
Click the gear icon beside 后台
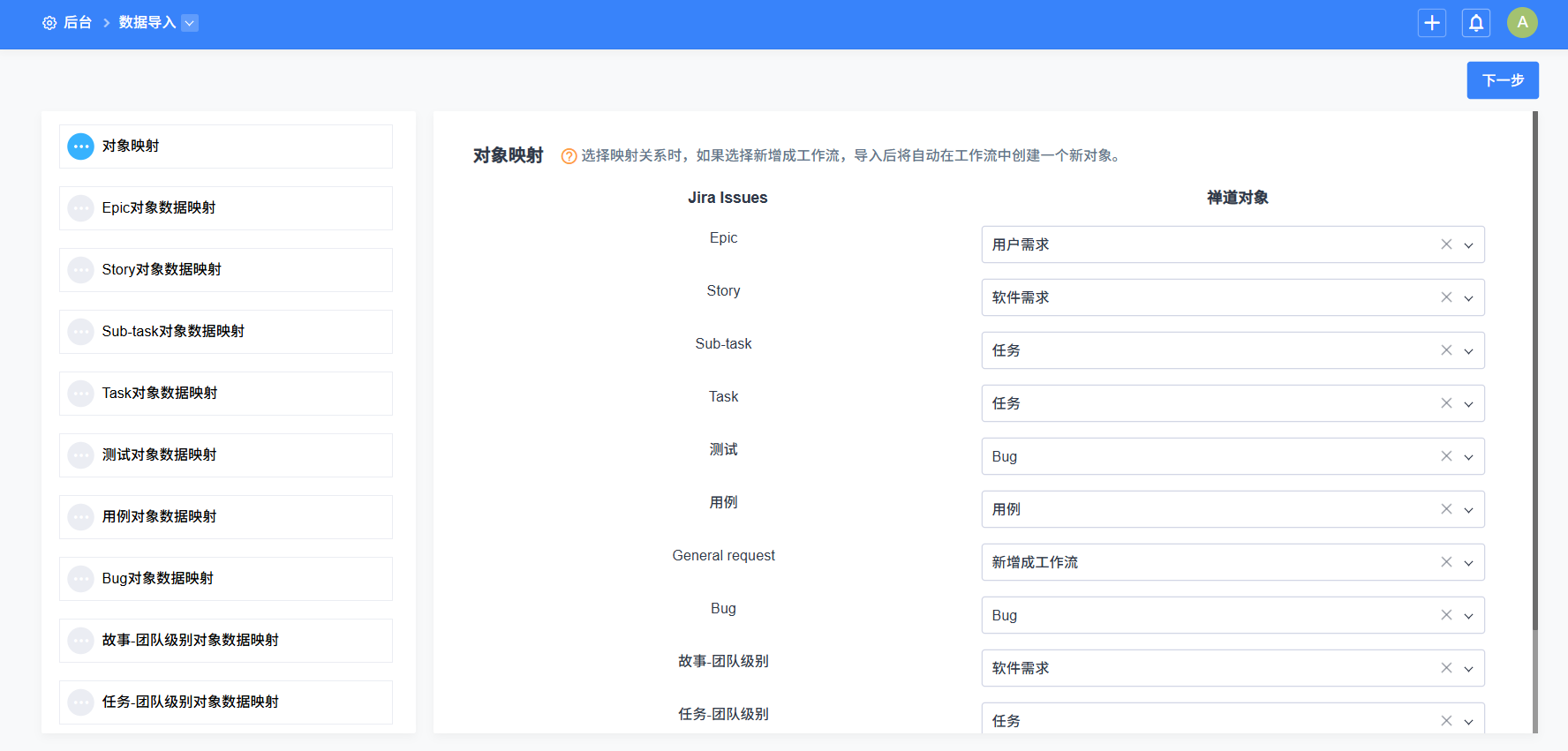[x=49, y=23]
